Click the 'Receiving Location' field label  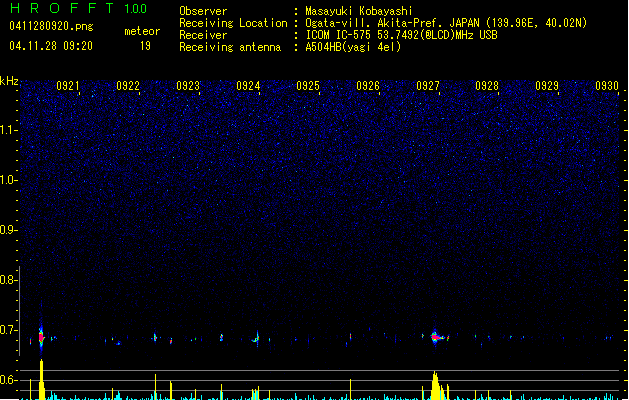click(233, 23)
